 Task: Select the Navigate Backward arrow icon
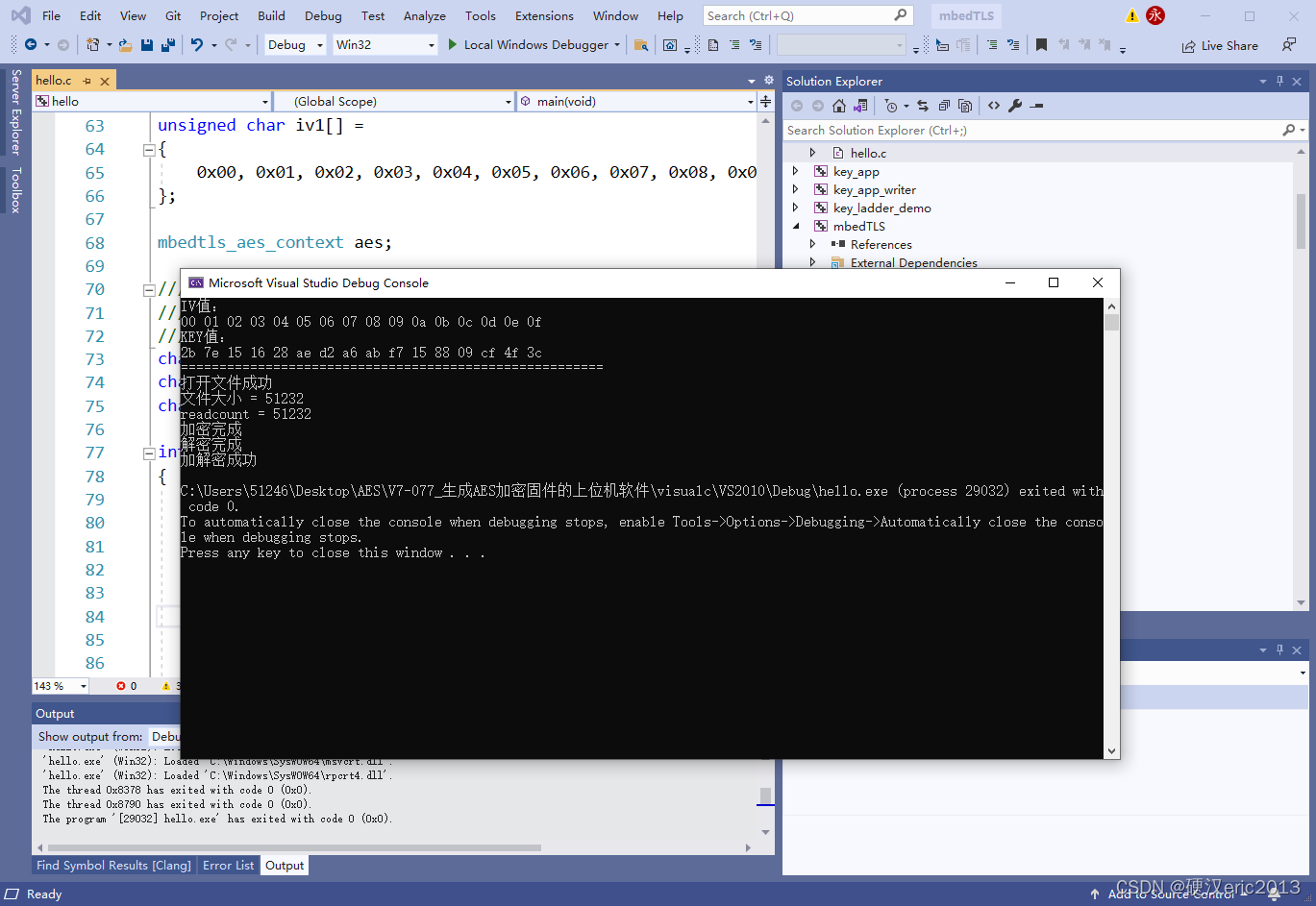30,44
